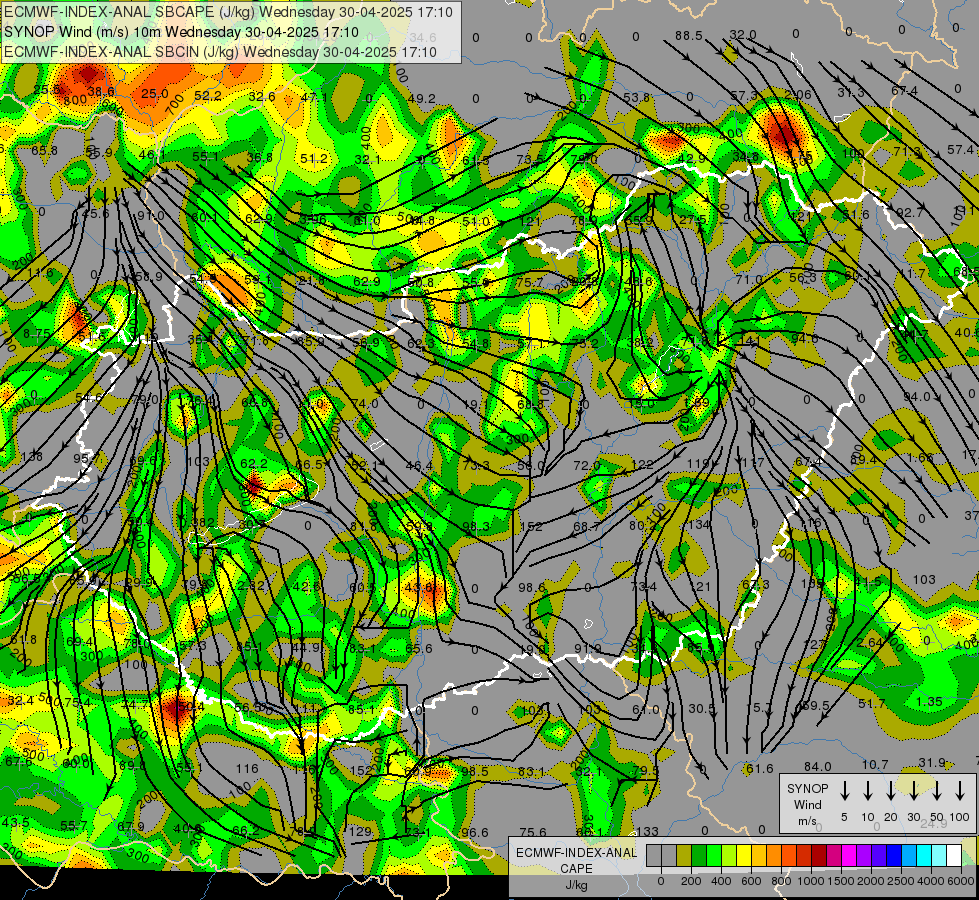This screenshot has width=979, height=900.
Task: Click the map value 2.06
Action: [797, 94]
